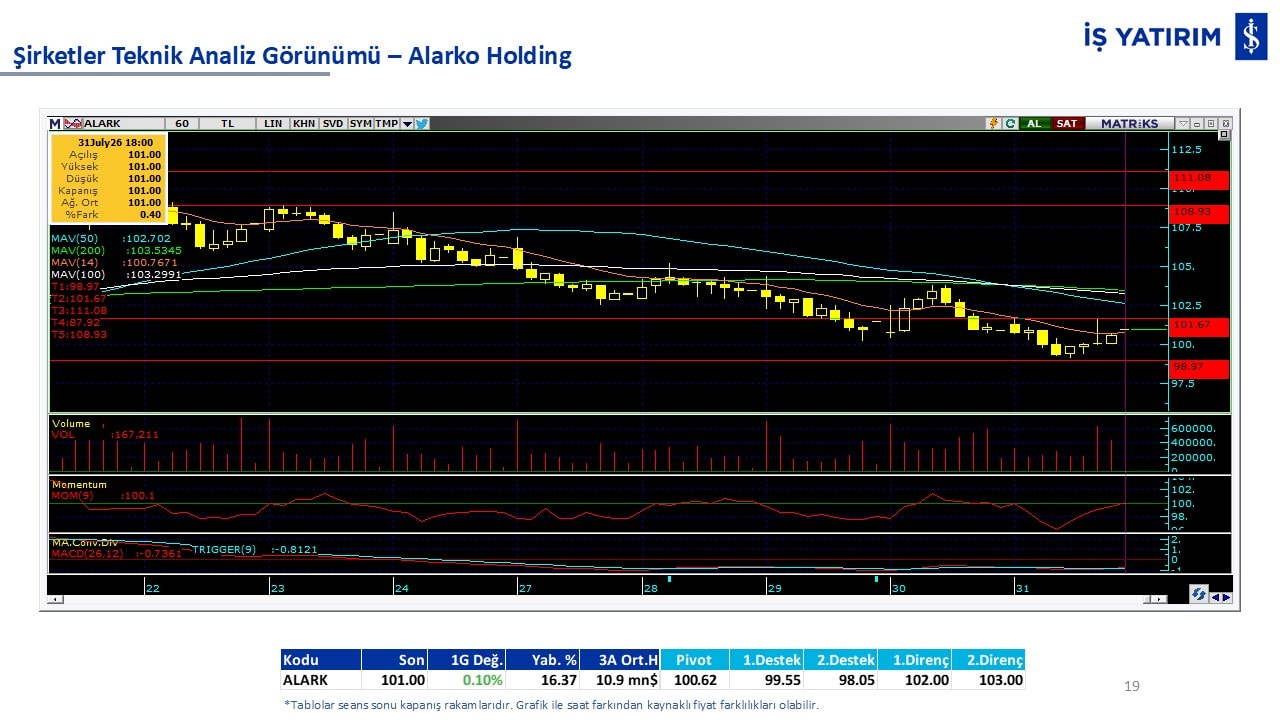Click the Kodu column header

point(321,660)
